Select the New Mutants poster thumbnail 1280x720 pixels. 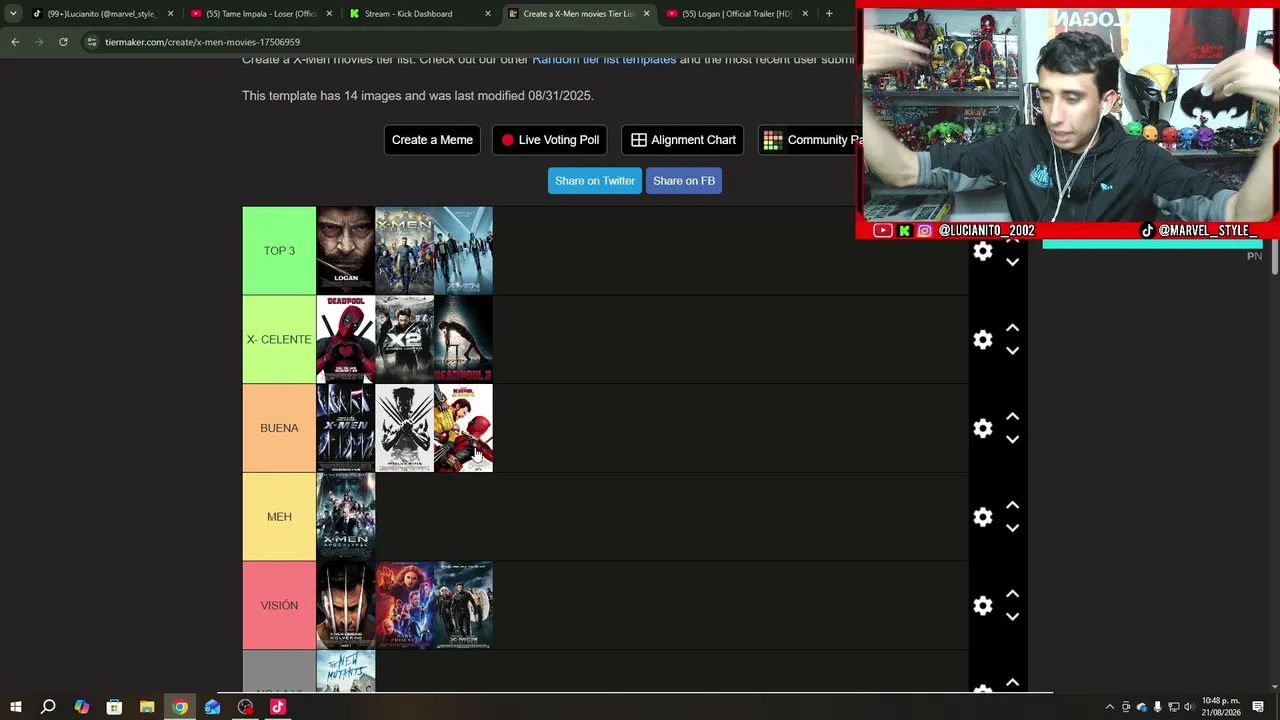tap(346, 671)
